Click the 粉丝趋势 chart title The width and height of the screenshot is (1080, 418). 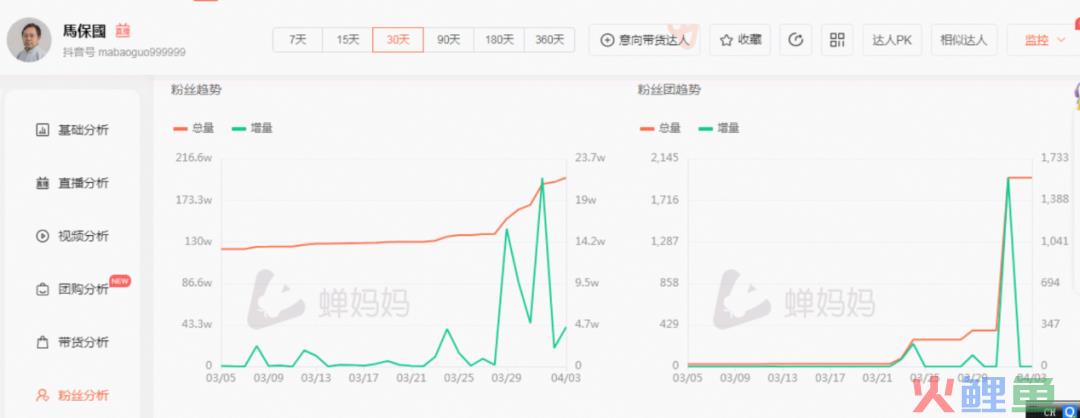(196, 90)
